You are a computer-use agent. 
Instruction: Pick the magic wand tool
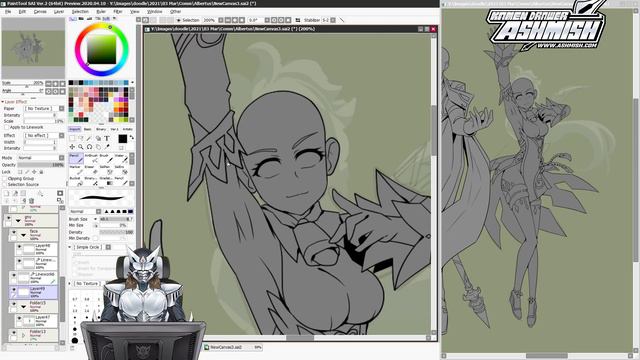pyautogui.click(x=89, y=138)
